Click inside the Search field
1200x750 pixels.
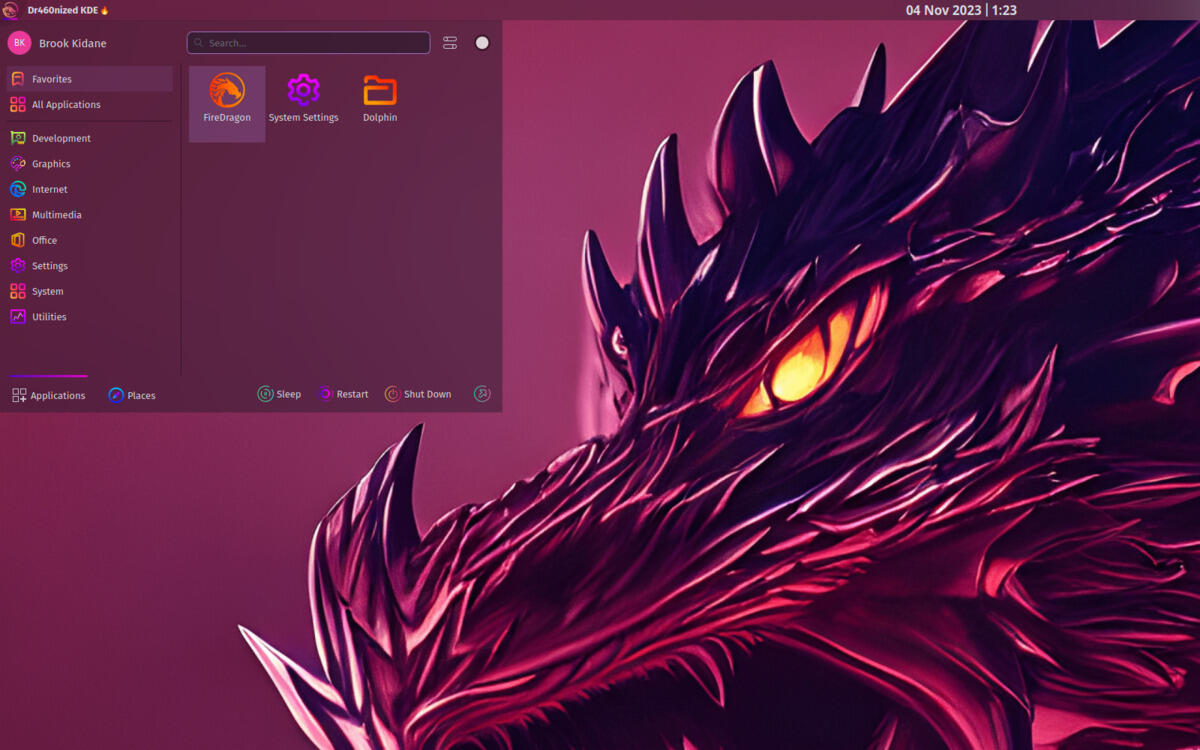[308, 43]
